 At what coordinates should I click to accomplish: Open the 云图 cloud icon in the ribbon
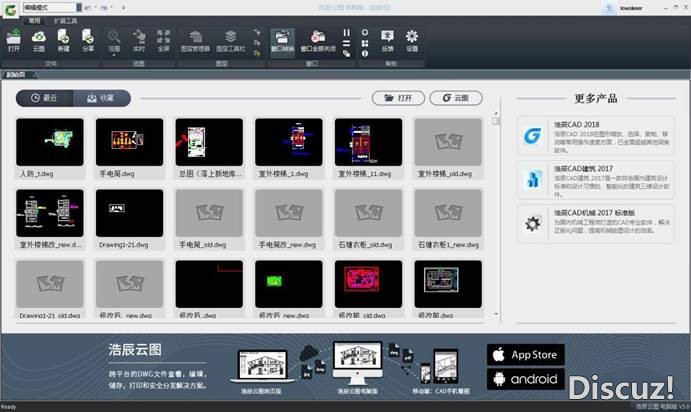point(39,38)
